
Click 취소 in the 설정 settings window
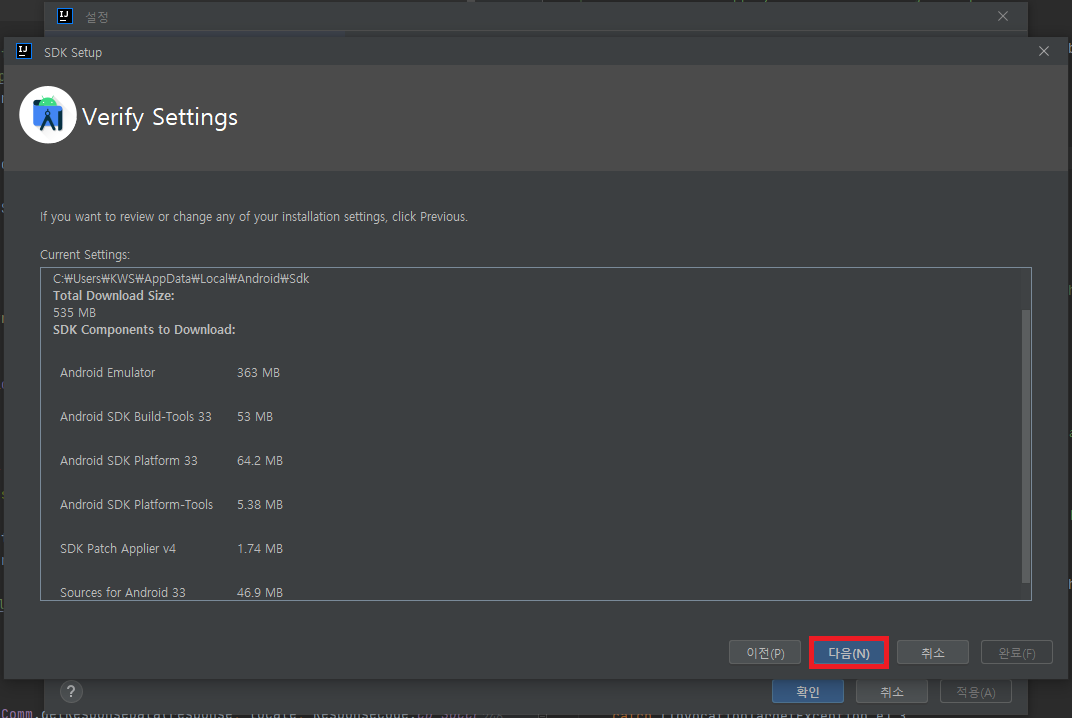pyautogui.click(x=892, y=692)
